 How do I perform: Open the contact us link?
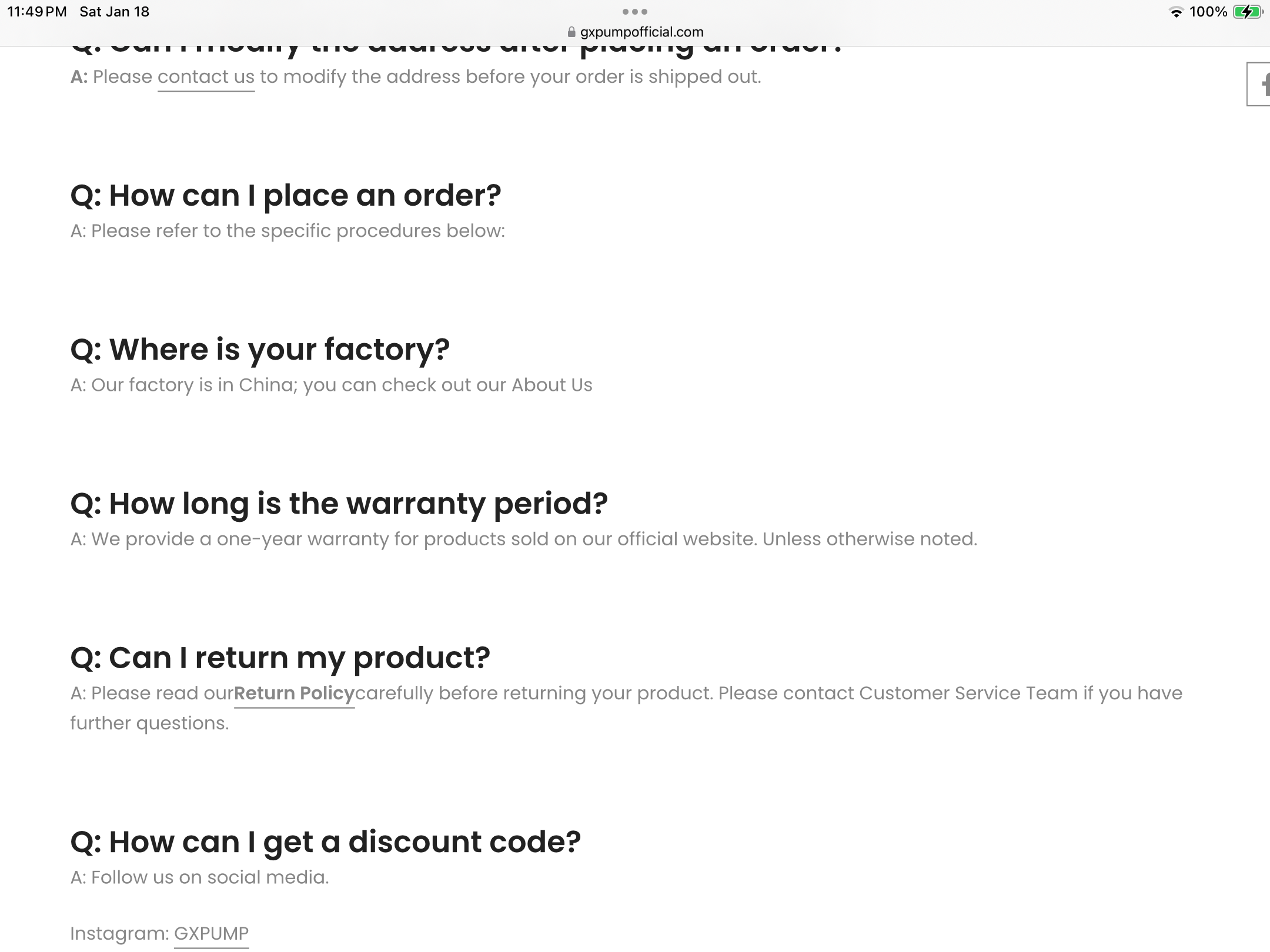206,77
